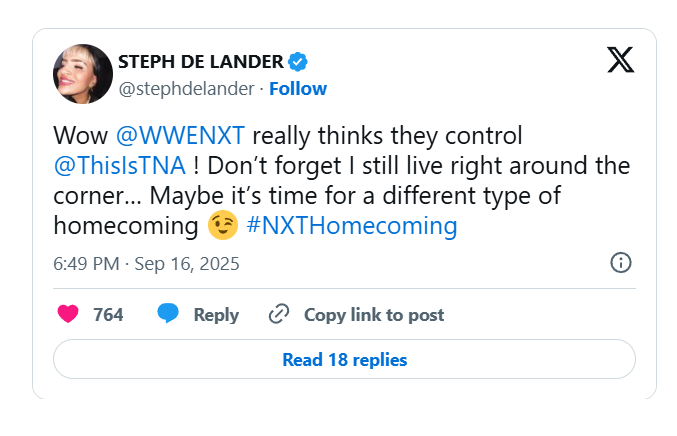
Task: Click the Read 18 replies button
Action: (344, 359)
